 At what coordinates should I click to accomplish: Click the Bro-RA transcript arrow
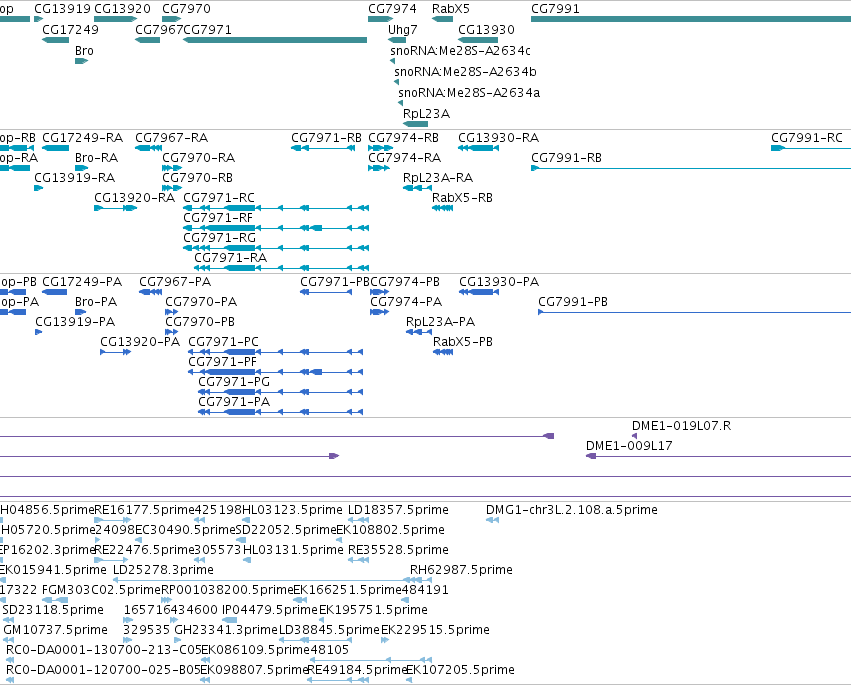click(81, 168)
